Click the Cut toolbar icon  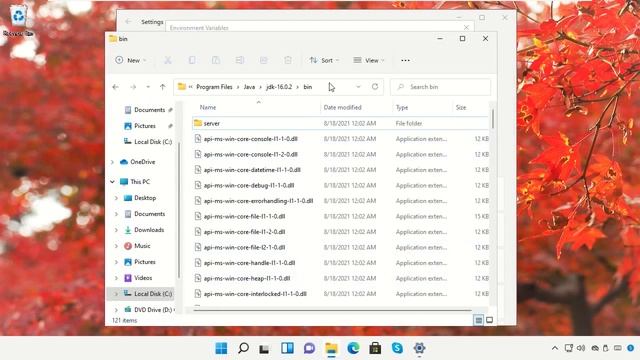pyautogui.click(x=168, y=60)
